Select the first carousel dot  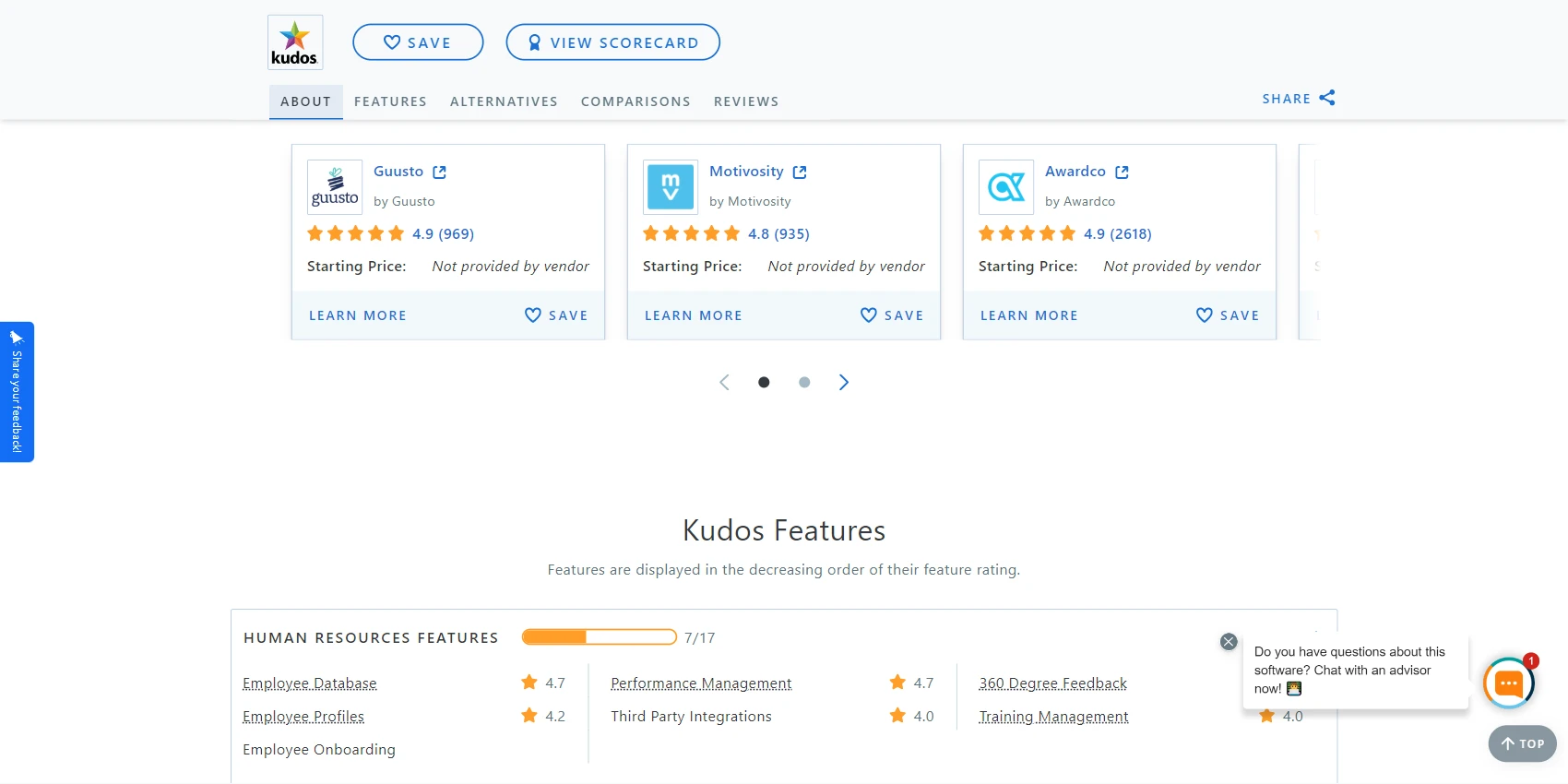pyautogui.click(x=764, y=382)
